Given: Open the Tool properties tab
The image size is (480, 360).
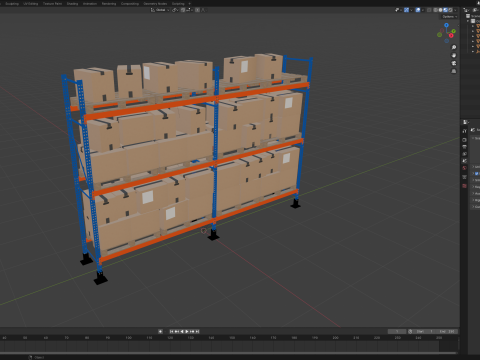Looking at the screenshot, I should [464, 131].
